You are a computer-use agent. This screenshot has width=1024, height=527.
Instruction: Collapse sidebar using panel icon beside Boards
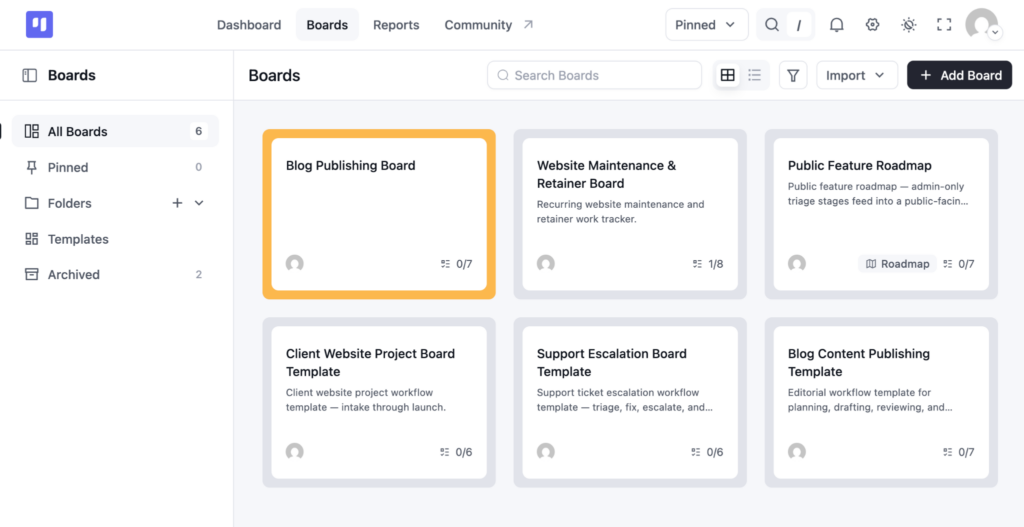pos(29,76)
